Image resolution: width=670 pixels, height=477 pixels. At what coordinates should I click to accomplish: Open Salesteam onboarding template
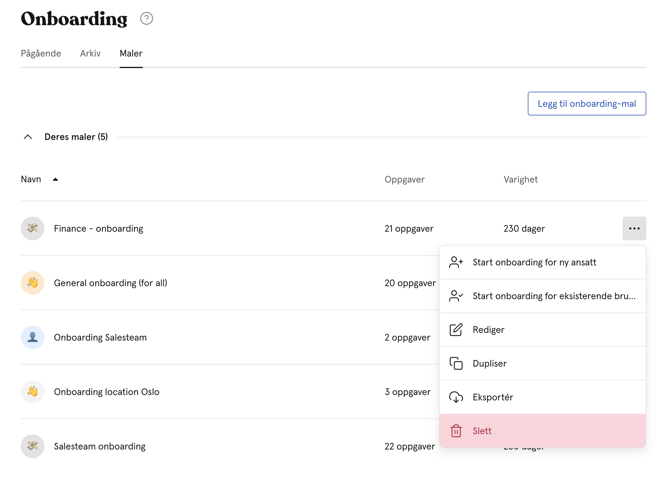[x=100, y=446]
